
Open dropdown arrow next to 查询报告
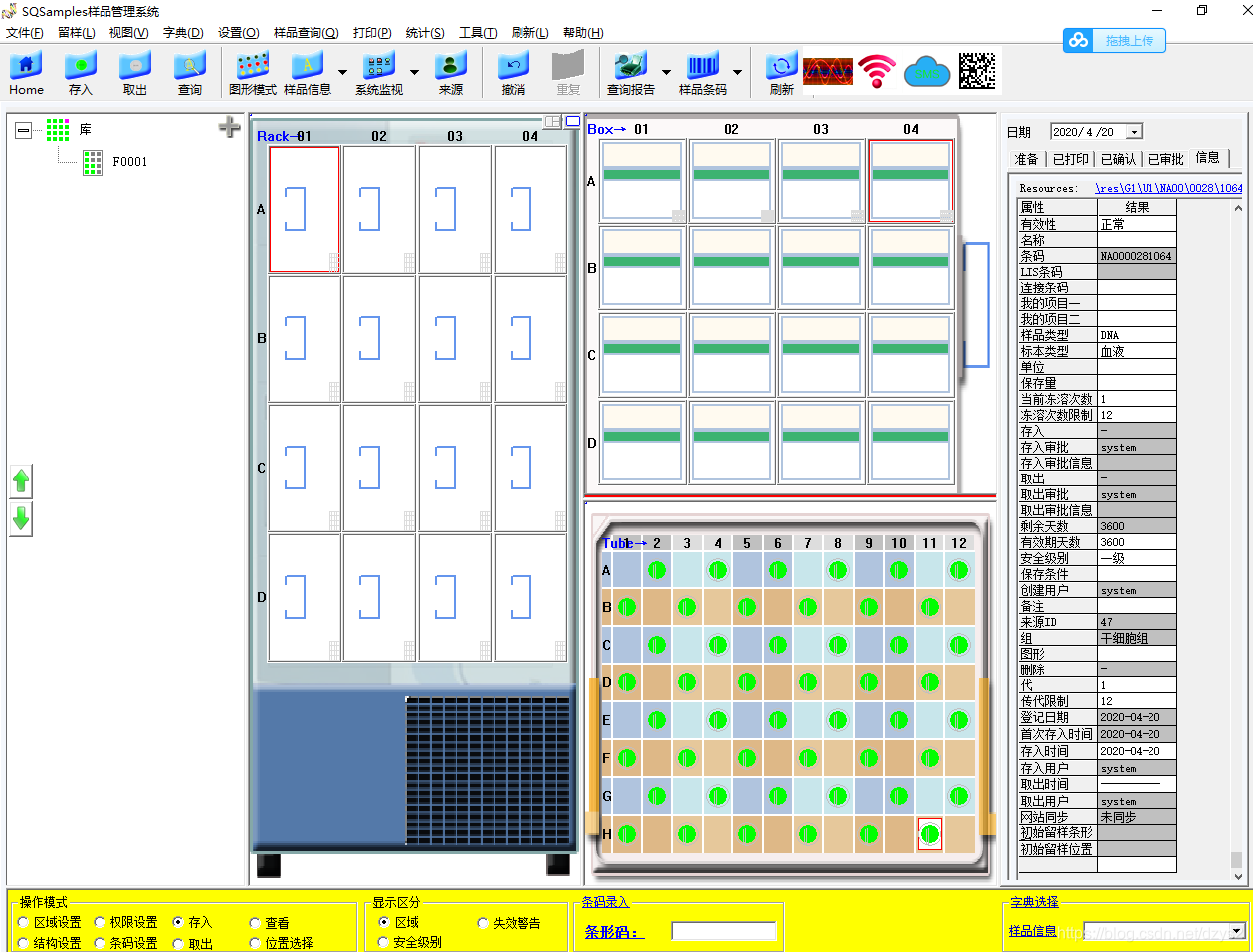coord(666,72)
